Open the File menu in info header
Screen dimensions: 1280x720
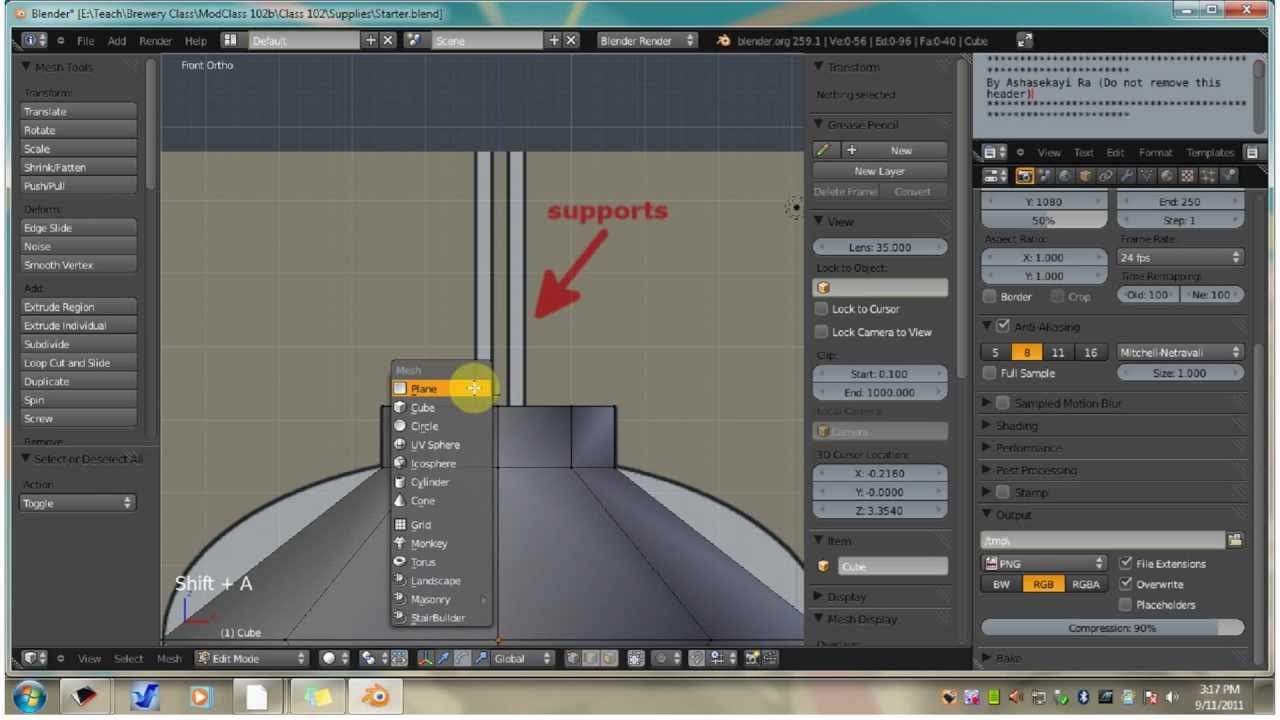[86, 41]
